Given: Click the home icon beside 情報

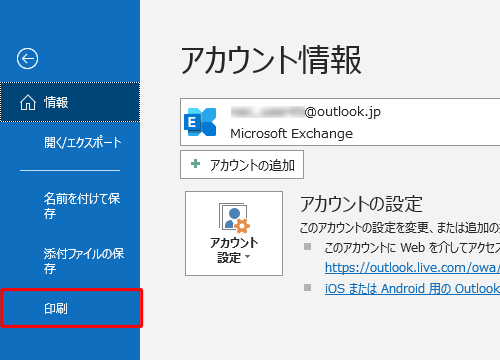Looking at the screenshot, I should coord(28,102).
